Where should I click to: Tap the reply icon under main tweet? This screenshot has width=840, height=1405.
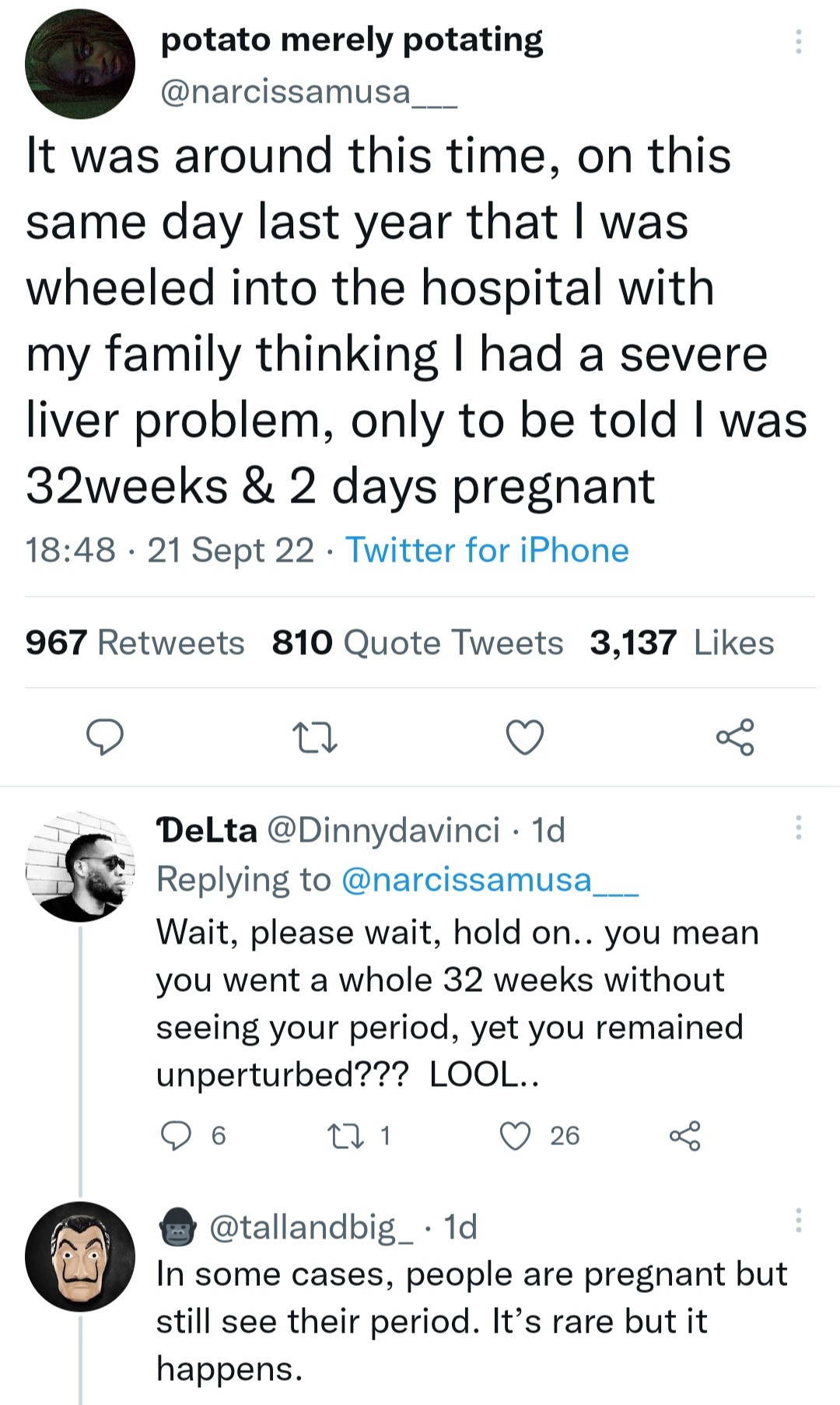pyautogui.click(x=104, y=737)
